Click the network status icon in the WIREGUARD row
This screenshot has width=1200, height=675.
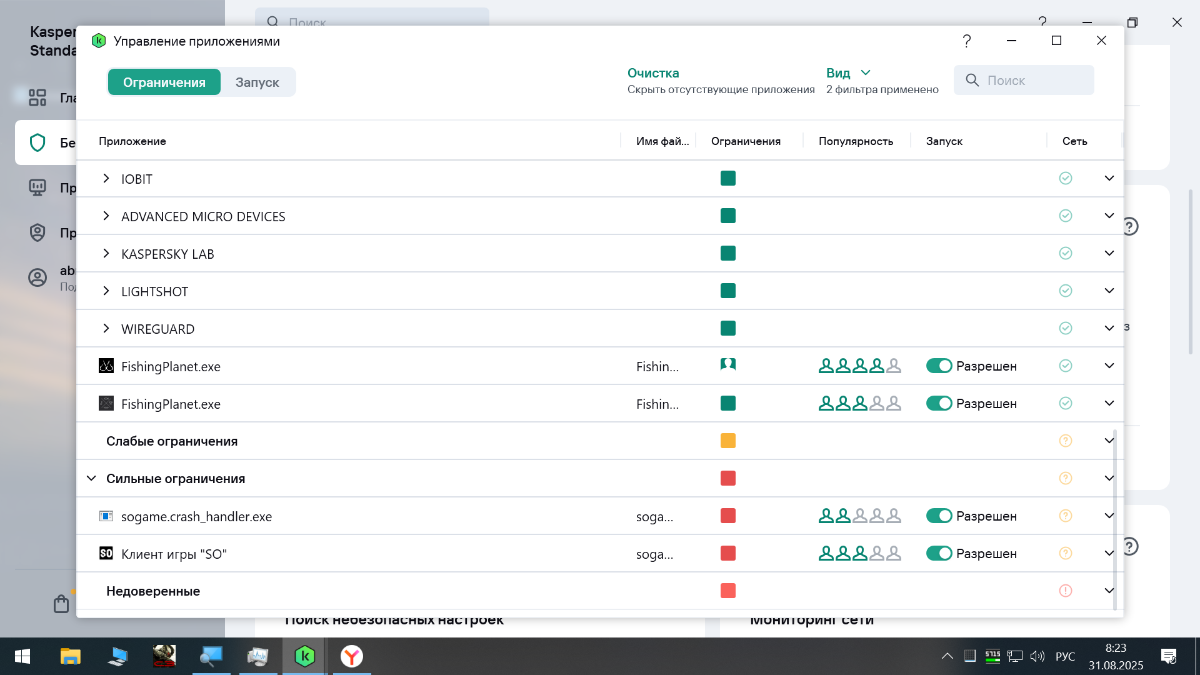pyautogui.click(x=1065, y=328)
